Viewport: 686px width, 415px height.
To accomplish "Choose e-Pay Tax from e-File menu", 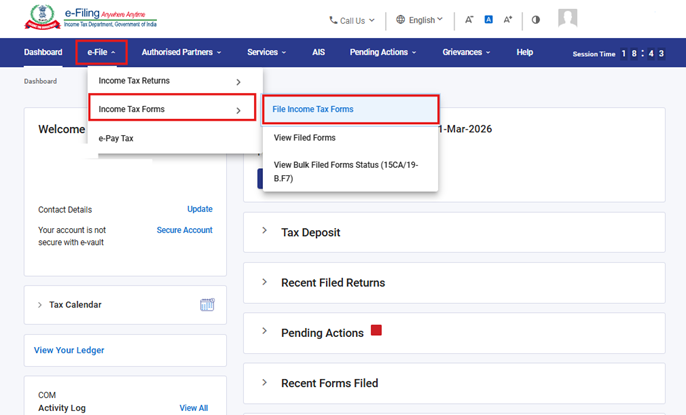I will pos(116,138).
